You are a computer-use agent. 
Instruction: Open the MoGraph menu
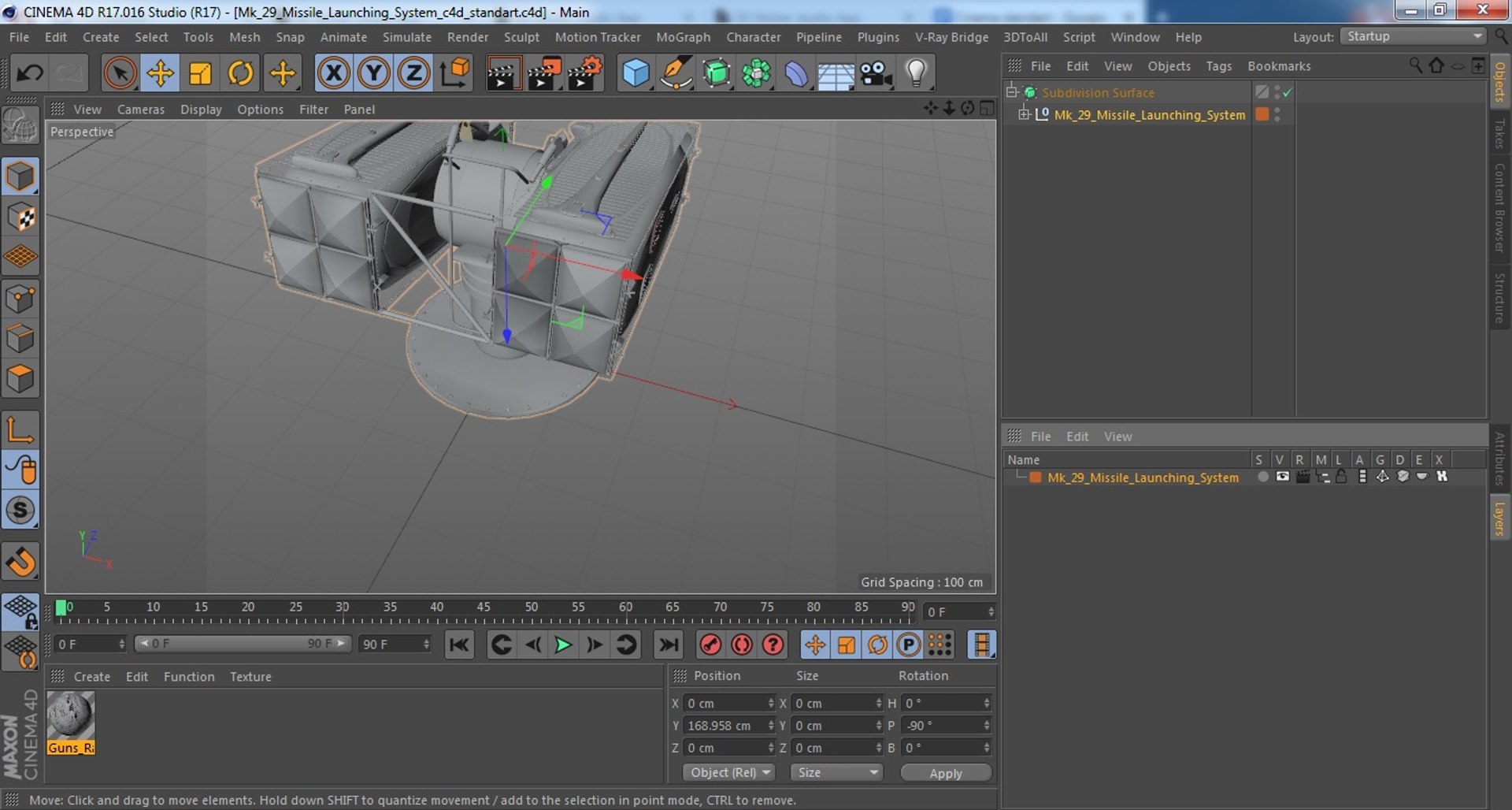click(x=683, y=37)
